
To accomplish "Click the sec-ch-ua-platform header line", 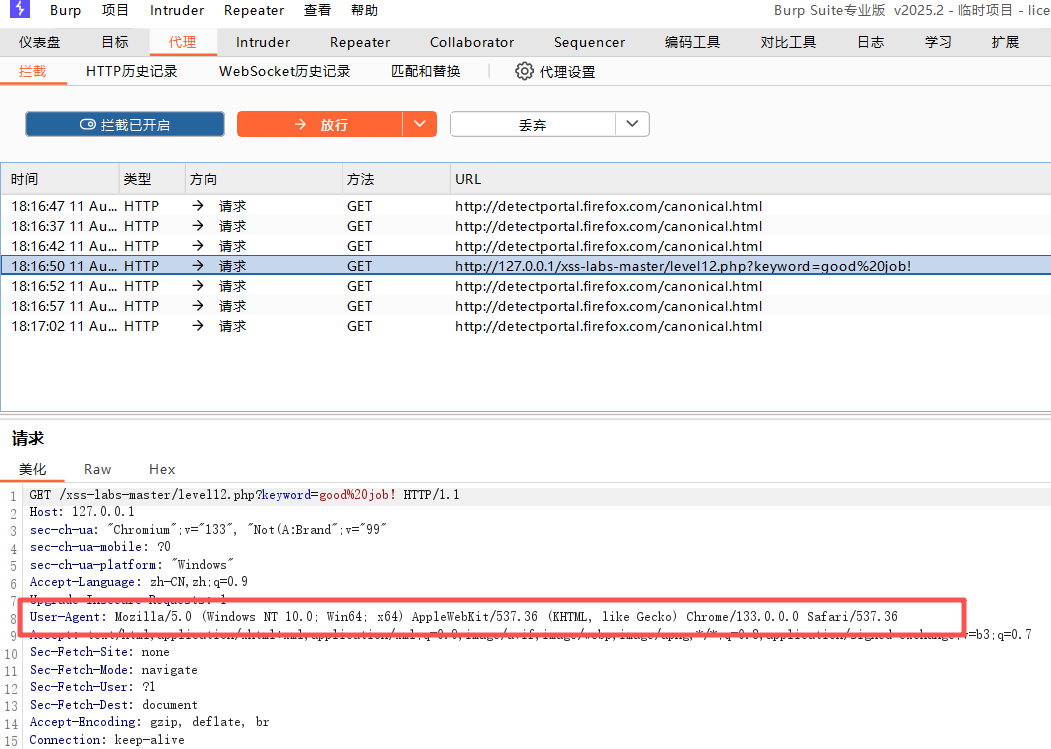I will pyautogui.click(x=131, y=565).
